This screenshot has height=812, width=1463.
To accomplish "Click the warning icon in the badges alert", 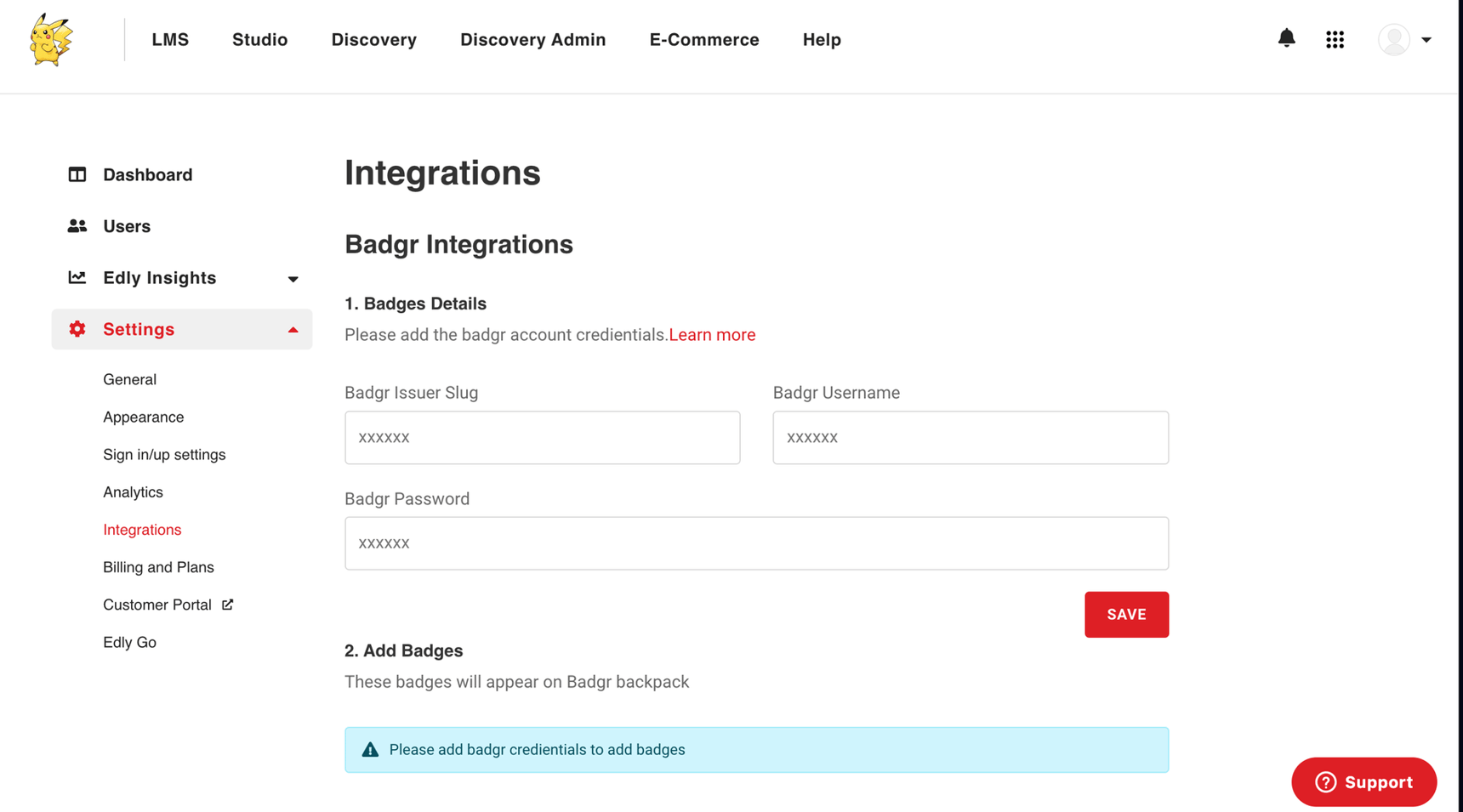I will pos(369,749).
